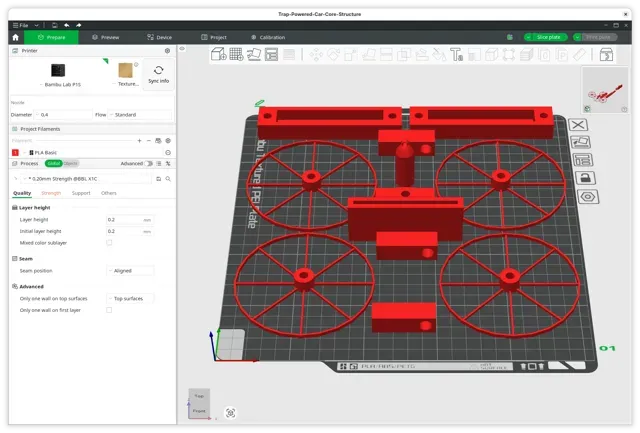
Task: Switch process scope to Global
Action: coord(53,163)
